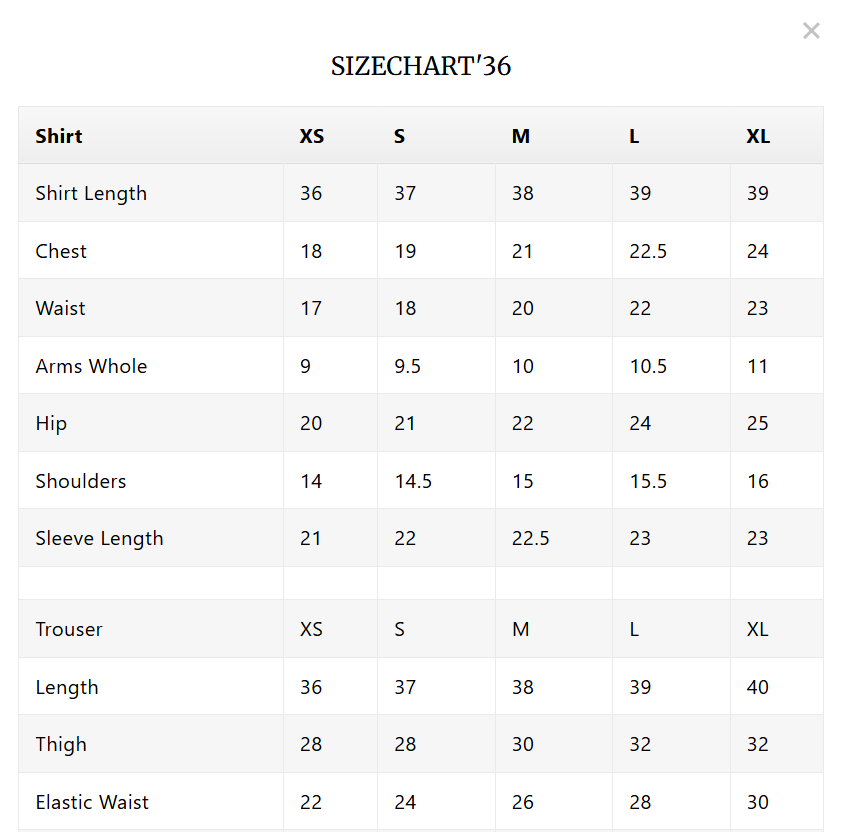Click the Shirt column header
Screen dimensions: 845x832
pyautogui.click(x=59, y=136)
